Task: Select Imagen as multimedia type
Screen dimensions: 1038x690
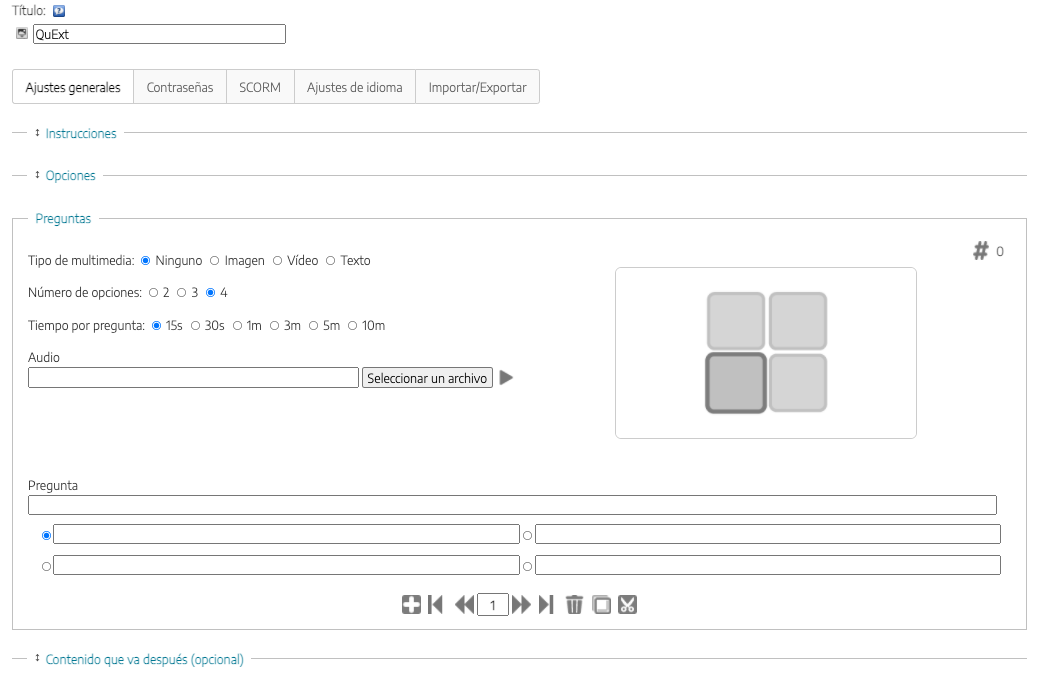Action: [215, 261]
